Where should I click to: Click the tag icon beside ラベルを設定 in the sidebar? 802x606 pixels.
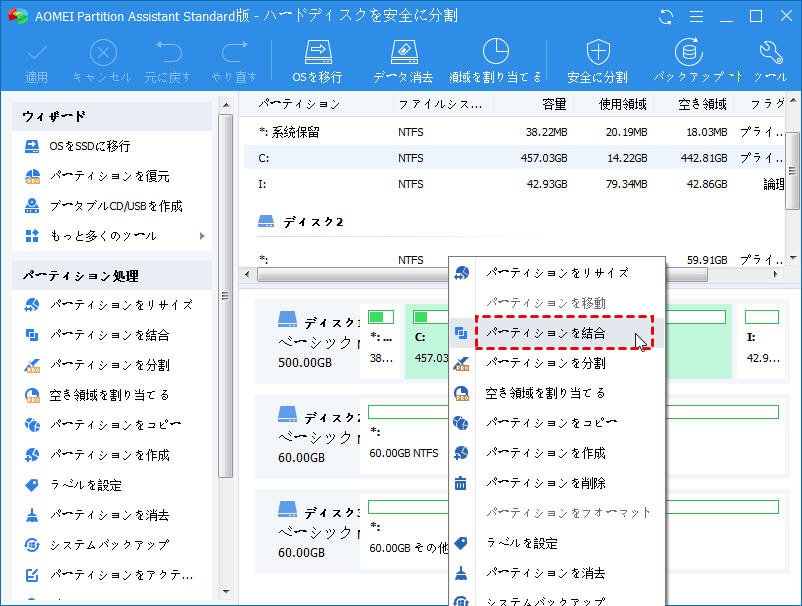[32, 485]
